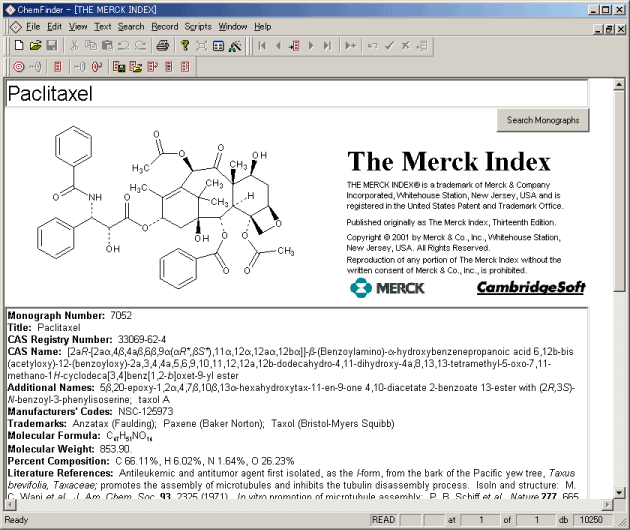Click the ChemFinder document icon in menu bar
630x530 pixels.
coord(15,27)
